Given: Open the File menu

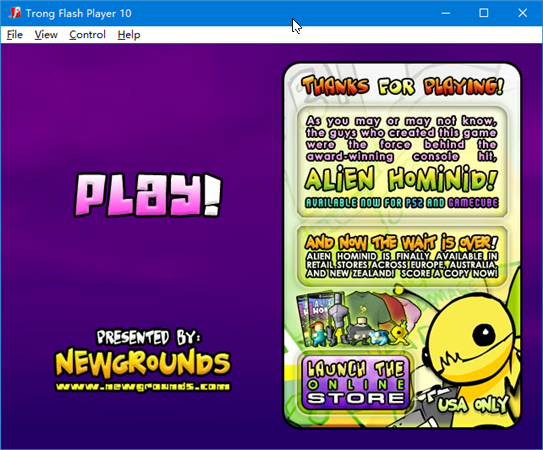Looking at the screenshot, I should tap(15, 35).
